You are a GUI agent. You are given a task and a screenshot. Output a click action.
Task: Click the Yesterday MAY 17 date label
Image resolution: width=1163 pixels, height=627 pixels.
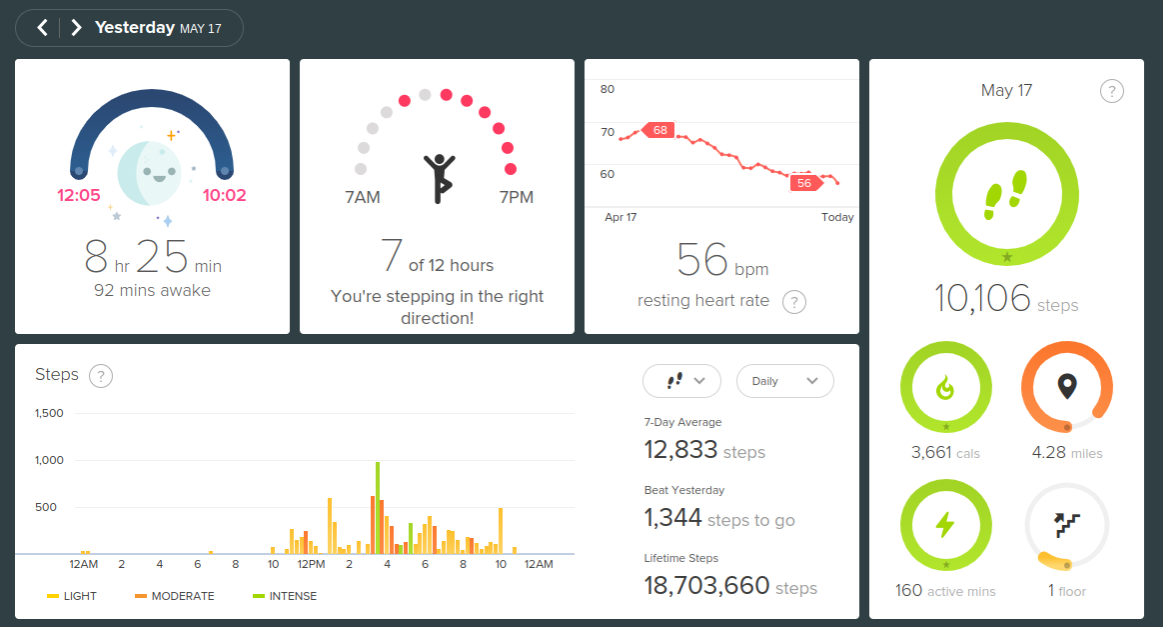tap(158, 27)
